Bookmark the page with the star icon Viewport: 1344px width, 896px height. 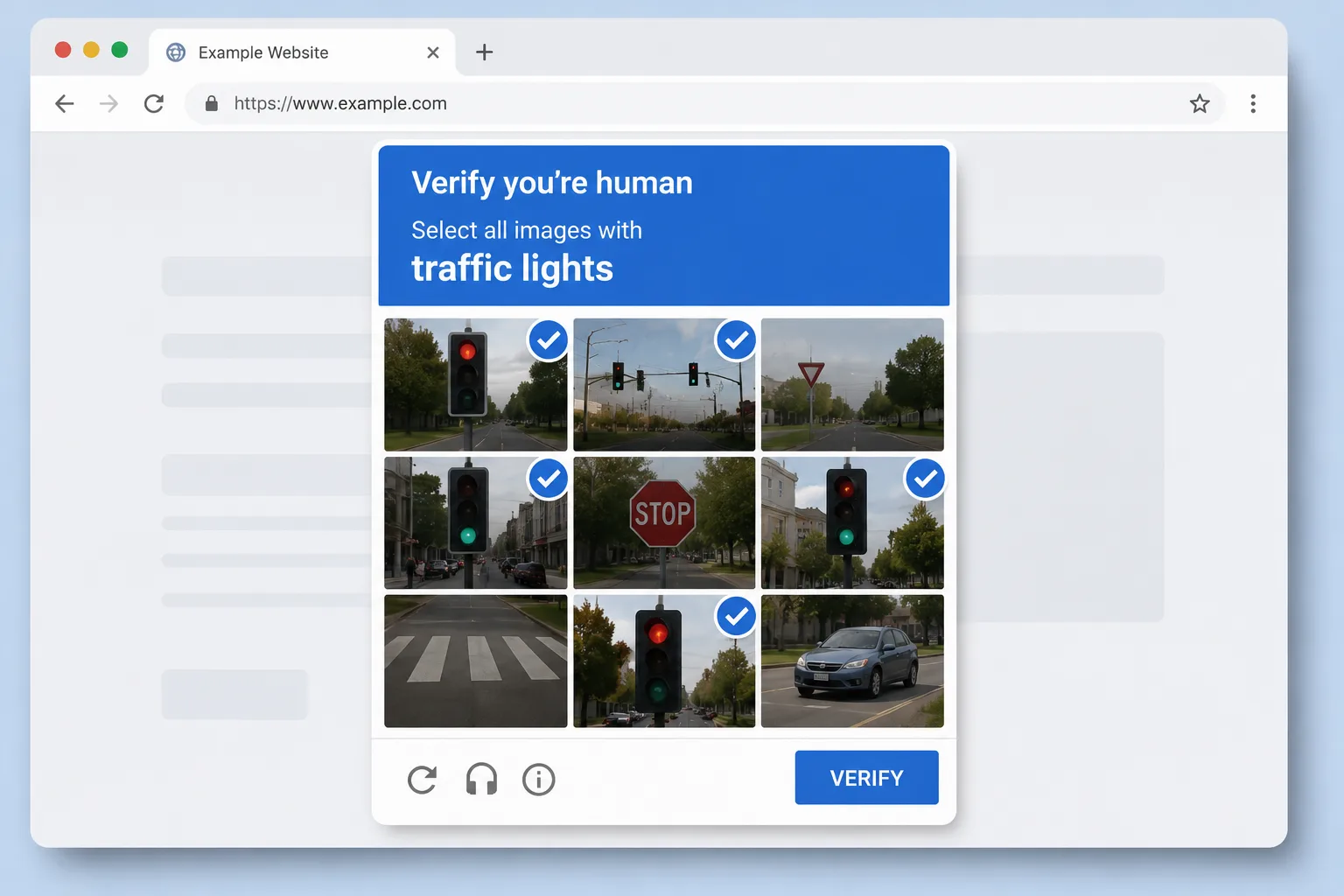(x=1200, y=104)
